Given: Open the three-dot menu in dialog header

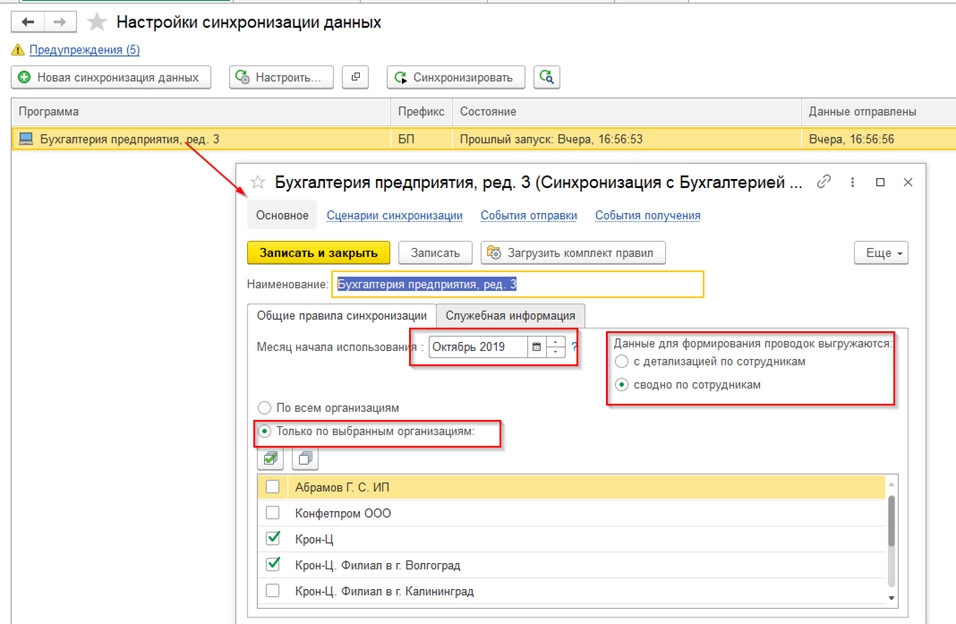Looking at the screenshot, I should pos(852,182).
